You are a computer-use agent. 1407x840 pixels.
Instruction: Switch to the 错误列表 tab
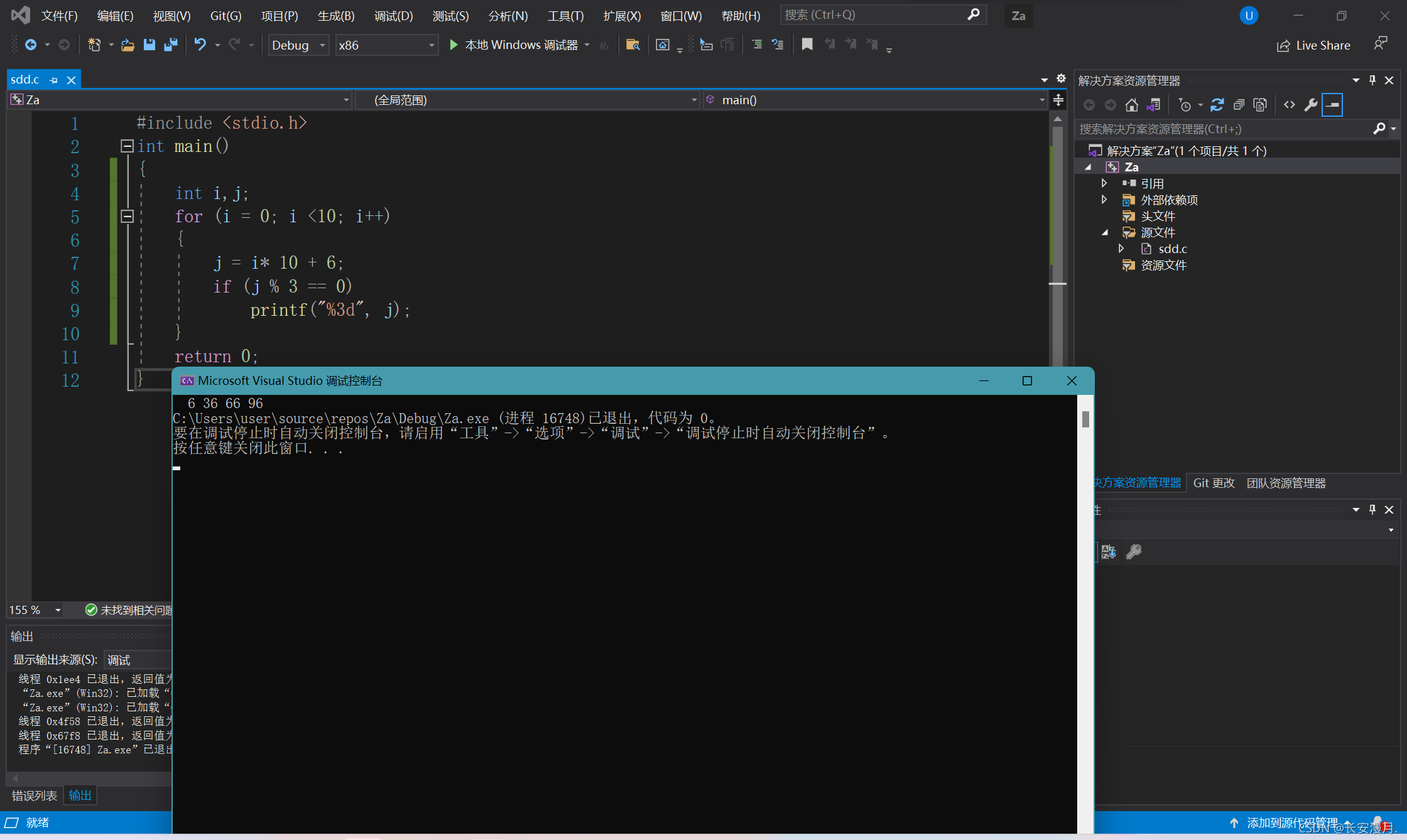[x=35, y=795]
